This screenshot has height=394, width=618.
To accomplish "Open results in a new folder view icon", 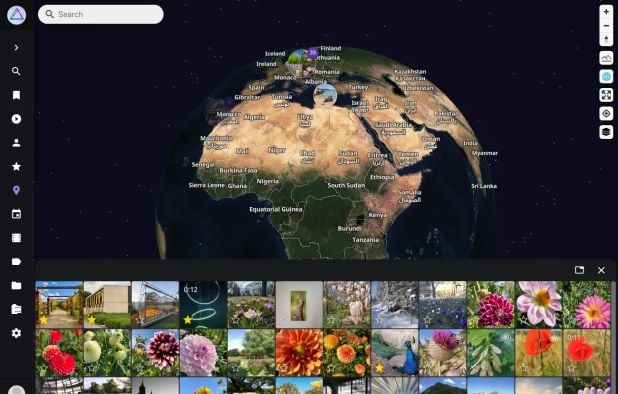I will point(579,270).
